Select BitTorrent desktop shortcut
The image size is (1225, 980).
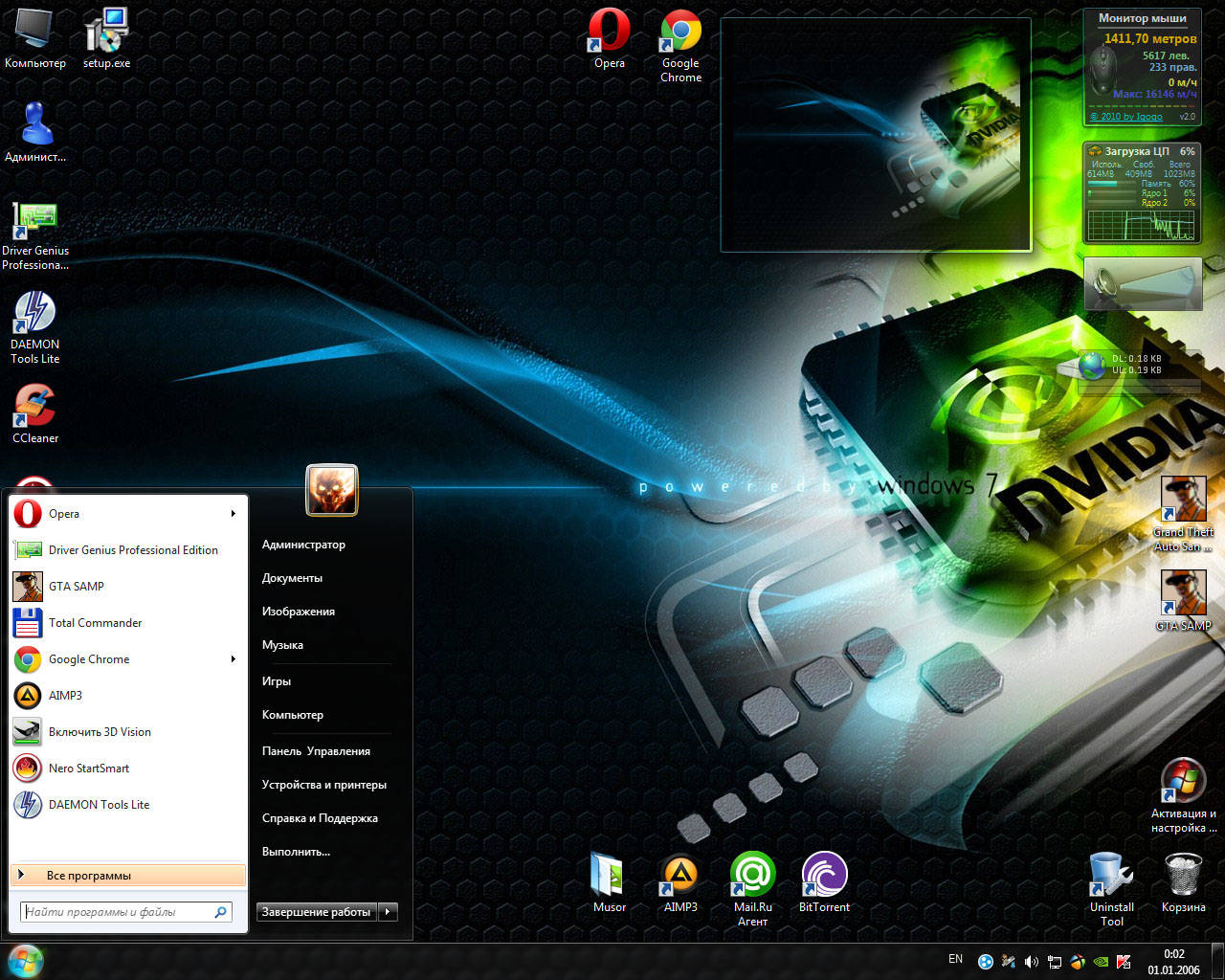824,882
